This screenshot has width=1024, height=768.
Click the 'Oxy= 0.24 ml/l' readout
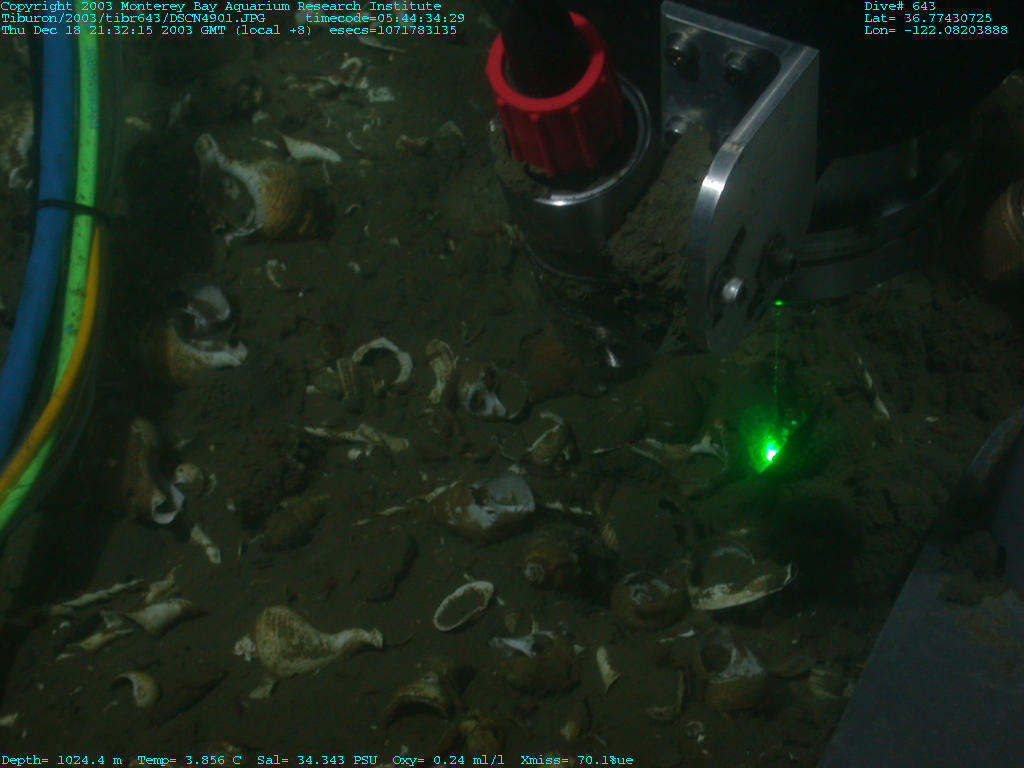click(x=448, y=760)
